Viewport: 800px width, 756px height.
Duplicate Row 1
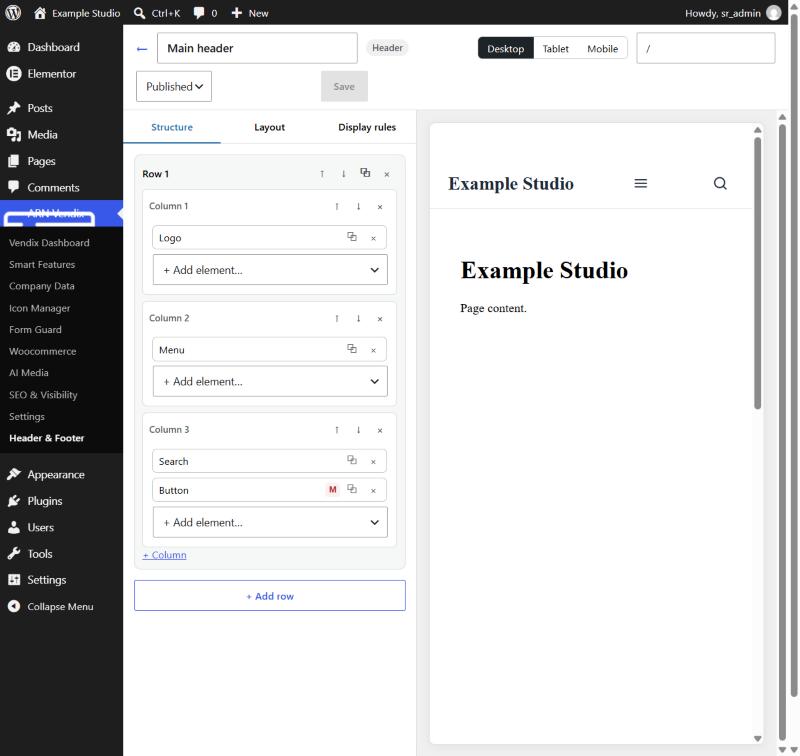tap(365, 173)
